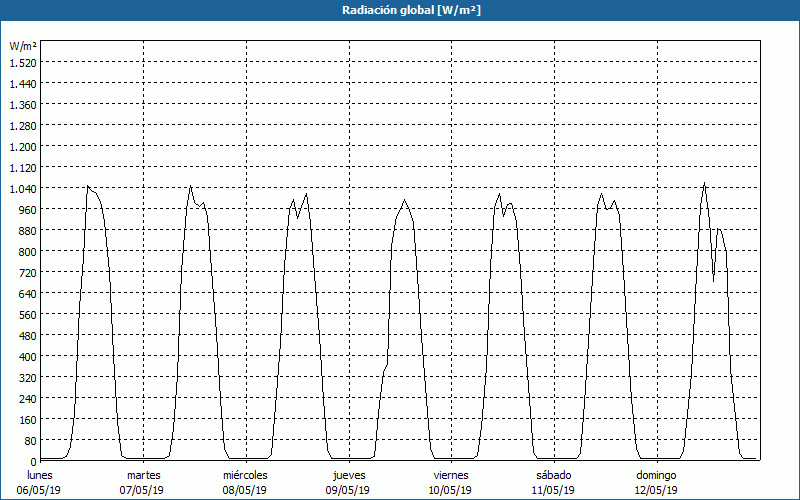Select the 240 y-axis value
800x500 pixels.
(27, 399)
